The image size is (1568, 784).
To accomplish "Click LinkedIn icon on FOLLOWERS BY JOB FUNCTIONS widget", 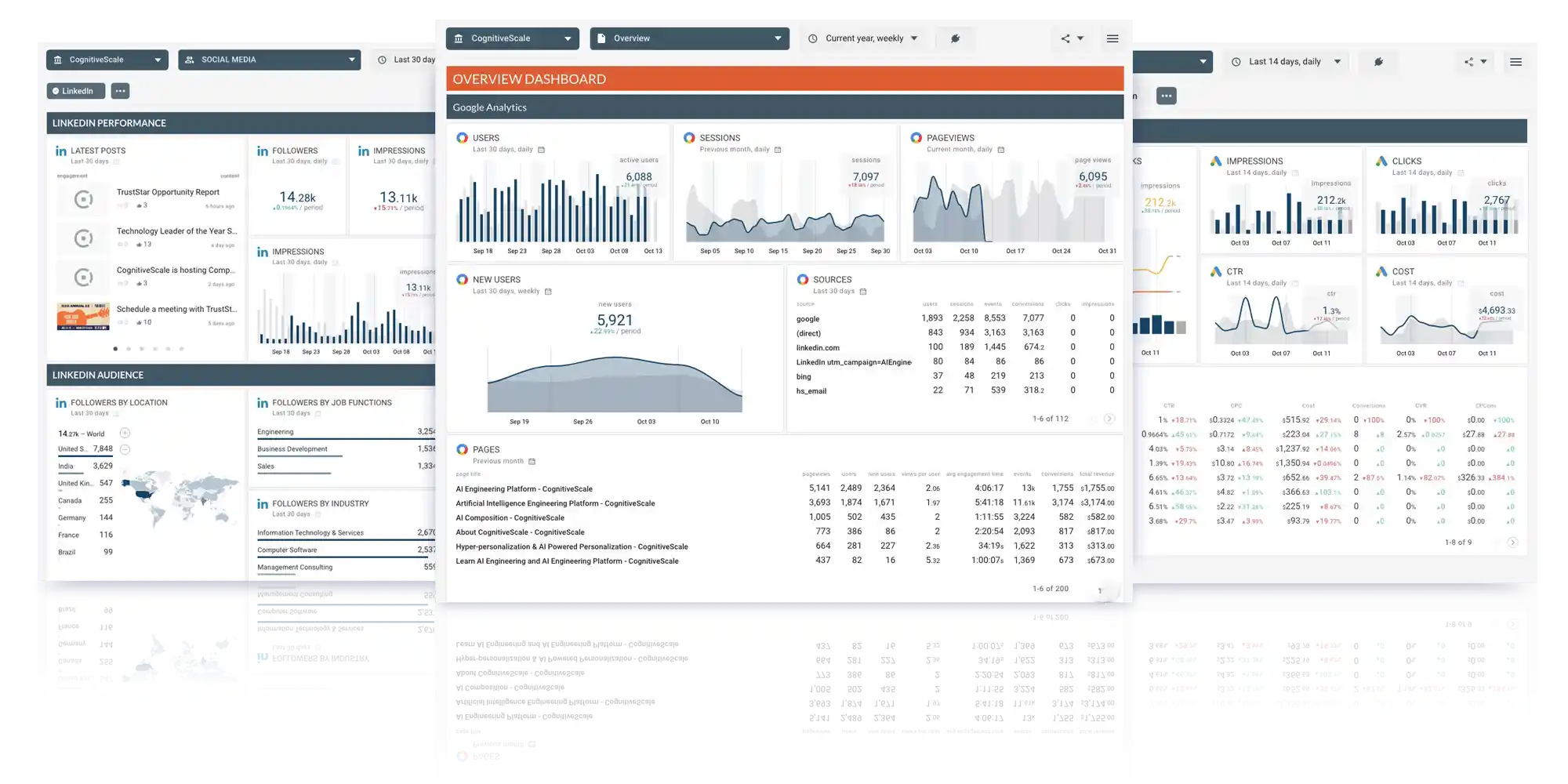I will point(263,403).
